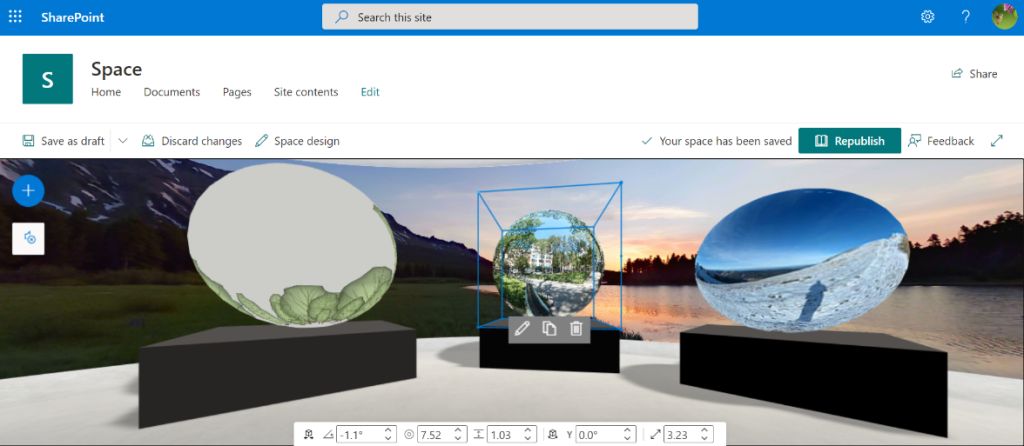
Task: Increase the scale value 3.23
Action: tap(704, 430)
